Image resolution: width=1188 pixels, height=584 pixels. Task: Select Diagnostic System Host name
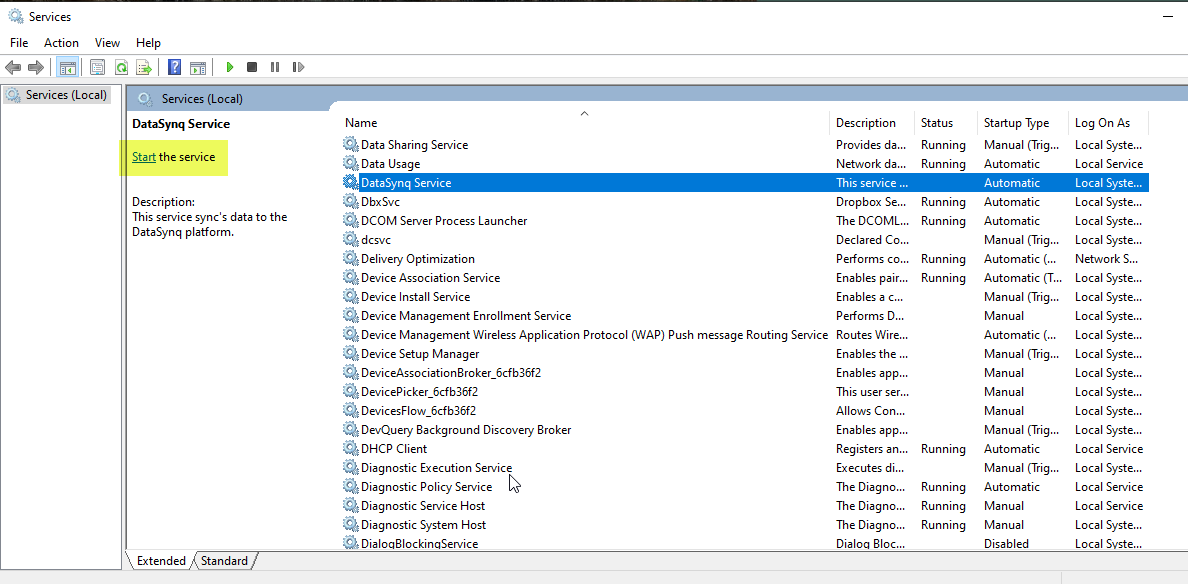(424, 524)
